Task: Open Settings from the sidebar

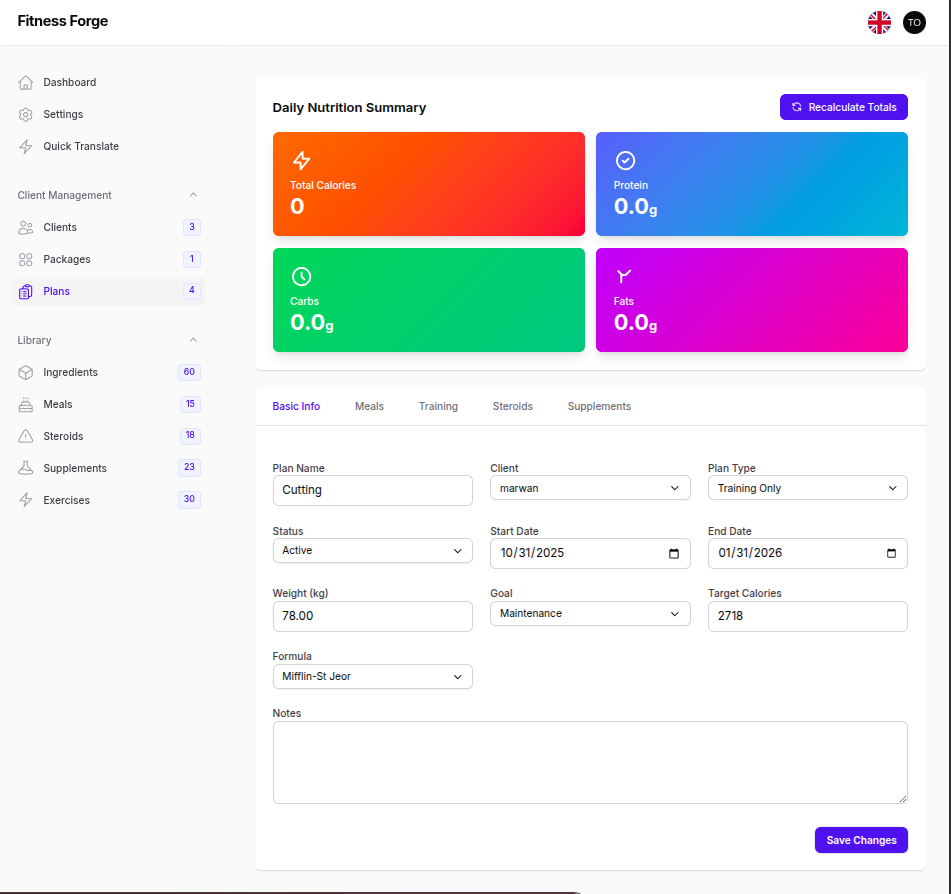Action: pyautogui.click(x=24, y=114)
